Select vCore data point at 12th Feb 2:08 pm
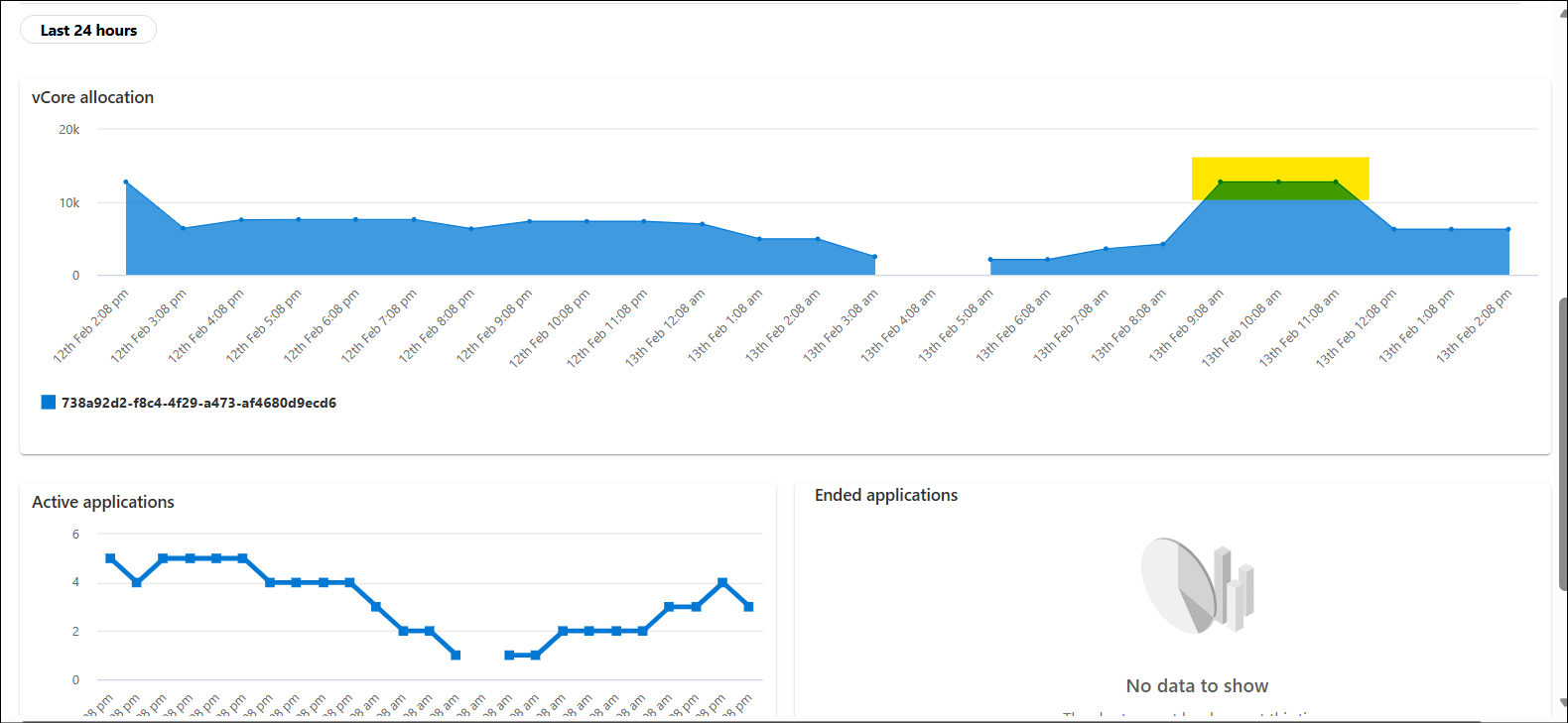This screenshot has width=1568, height=723. coord(126,181)
